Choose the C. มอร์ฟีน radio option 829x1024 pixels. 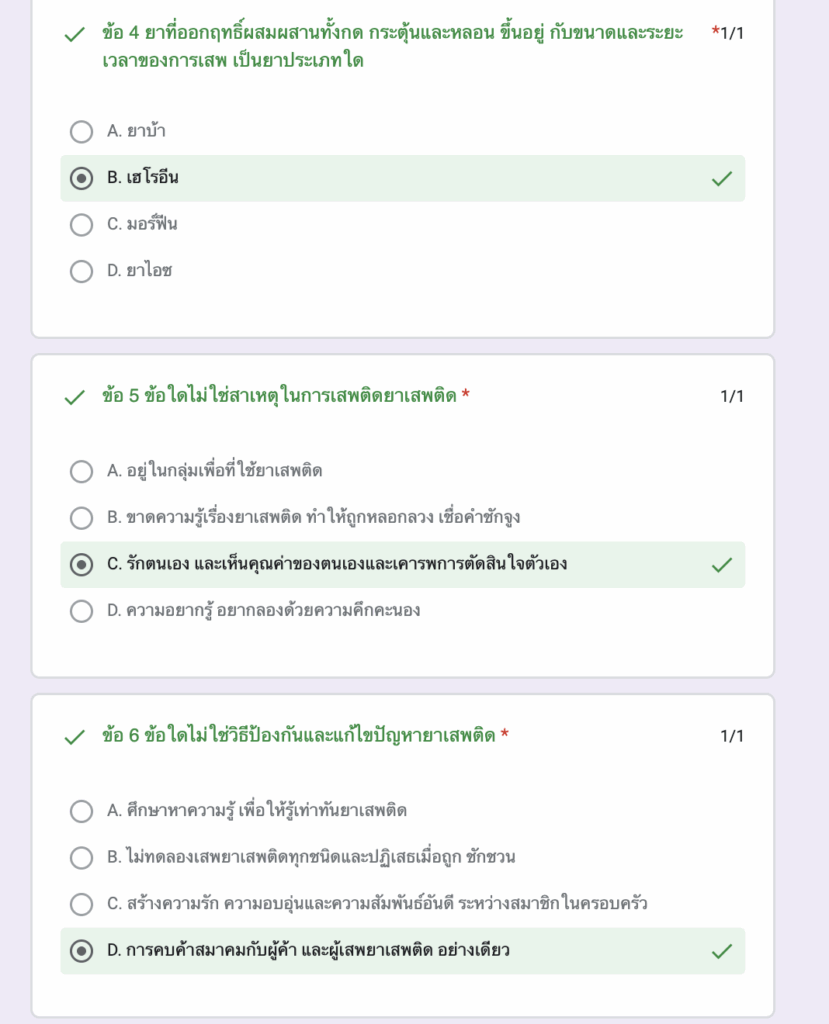tap(81, 224)
